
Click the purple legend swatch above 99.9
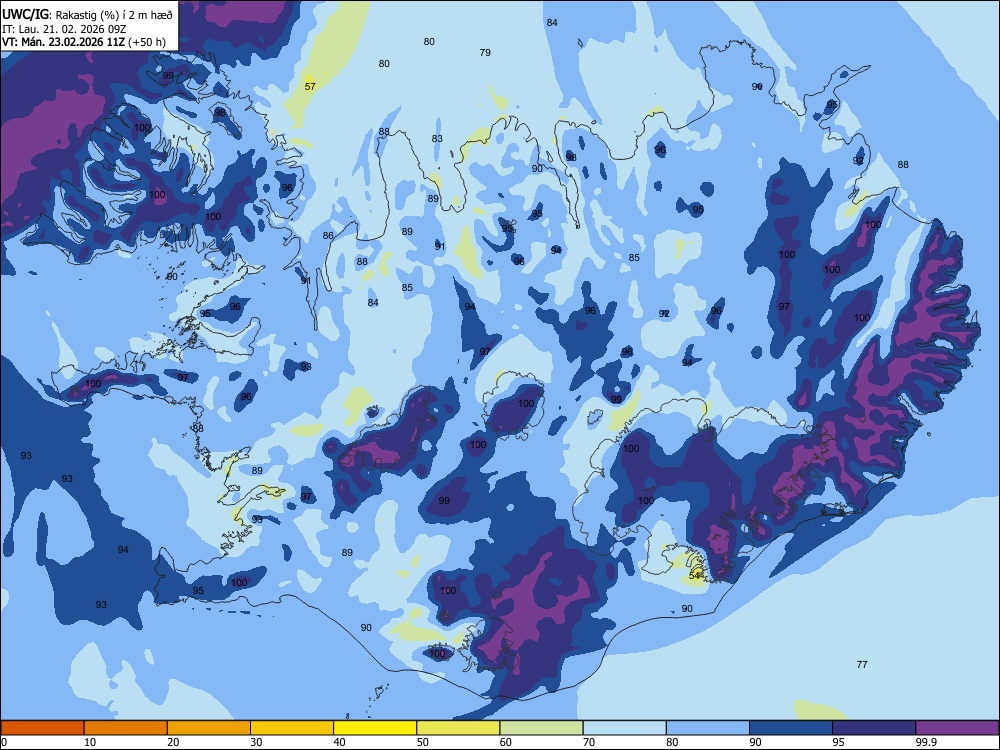957,728
